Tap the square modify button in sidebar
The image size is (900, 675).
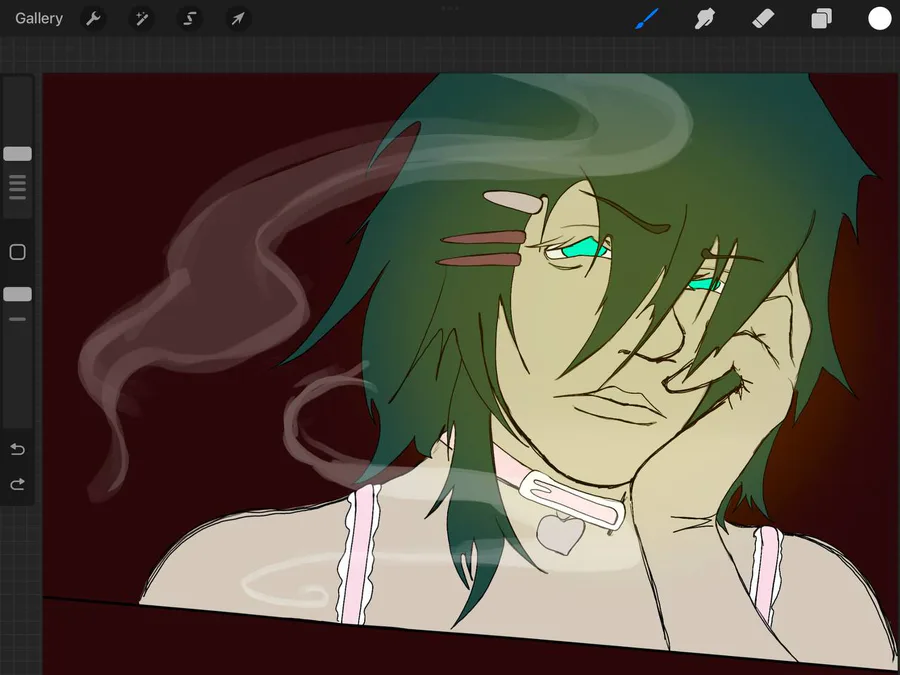[x=18, y=252]
